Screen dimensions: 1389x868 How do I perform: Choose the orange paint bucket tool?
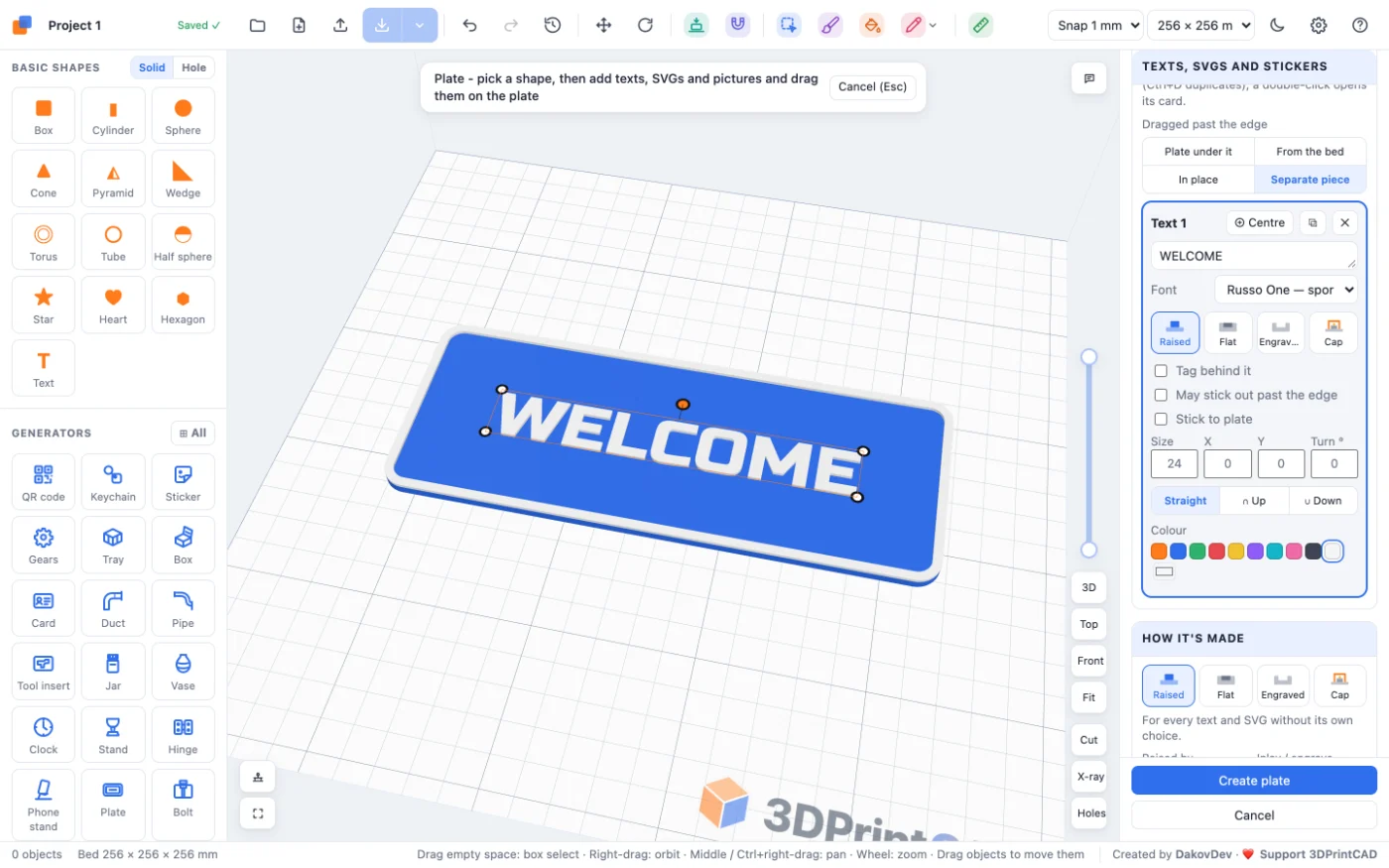(x=871, y=26)
